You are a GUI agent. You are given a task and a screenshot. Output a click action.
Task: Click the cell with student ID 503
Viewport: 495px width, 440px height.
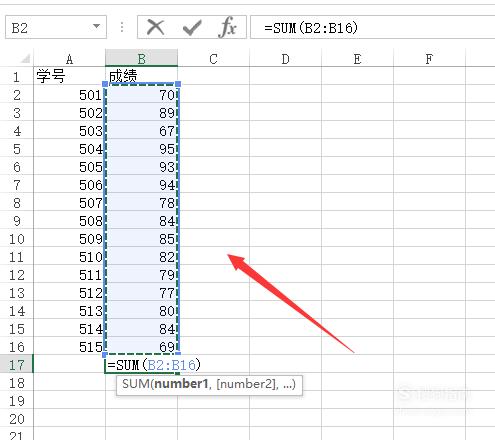(x=69, y=131)
